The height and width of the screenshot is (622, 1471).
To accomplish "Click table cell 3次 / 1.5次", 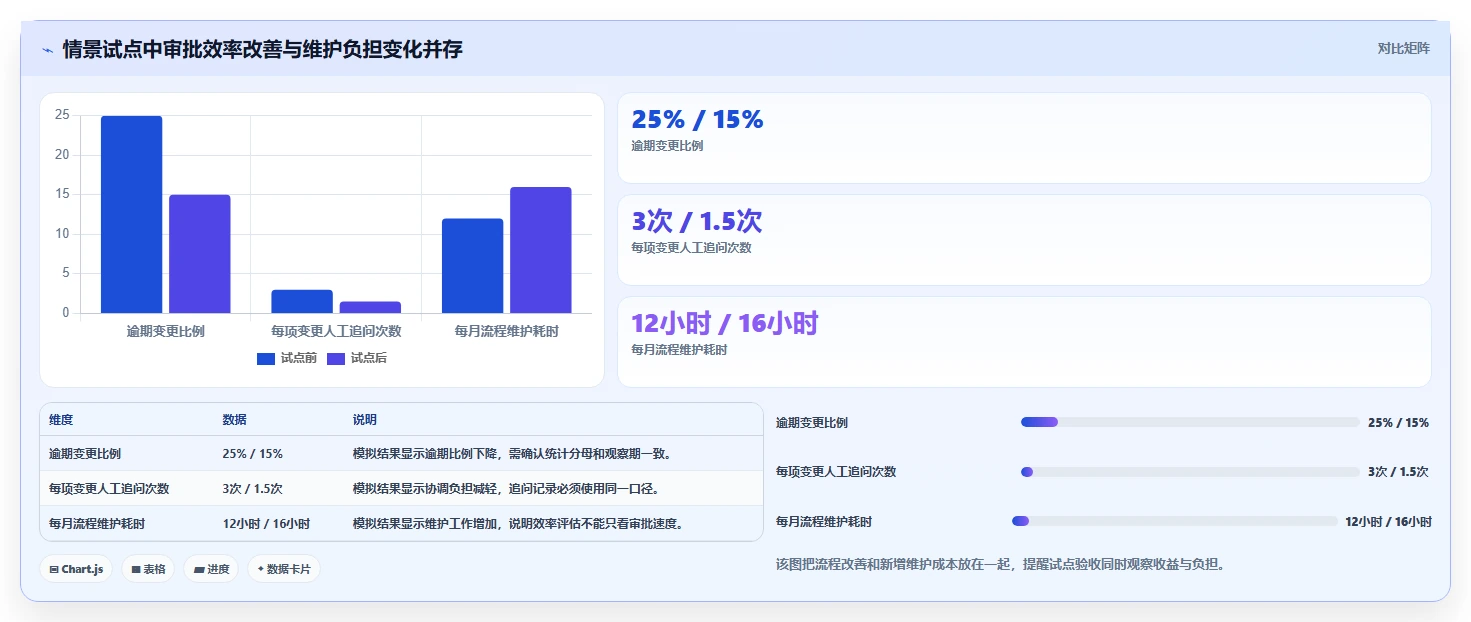I will tap(252, 489).
